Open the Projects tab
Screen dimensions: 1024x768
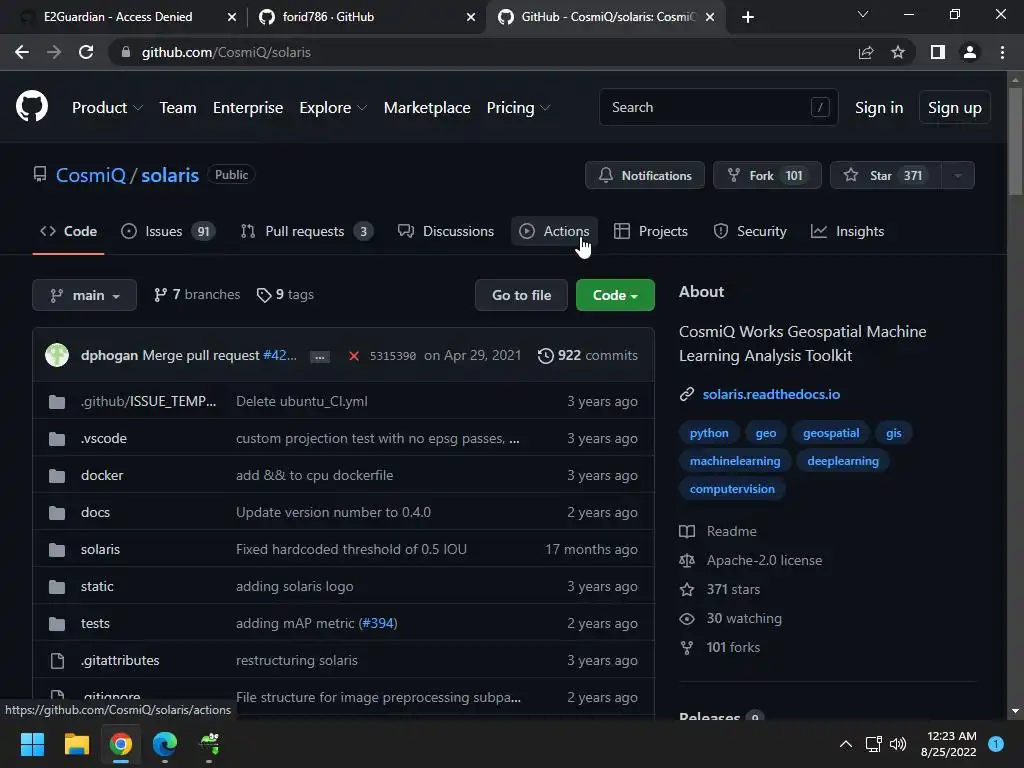point(651,231)
